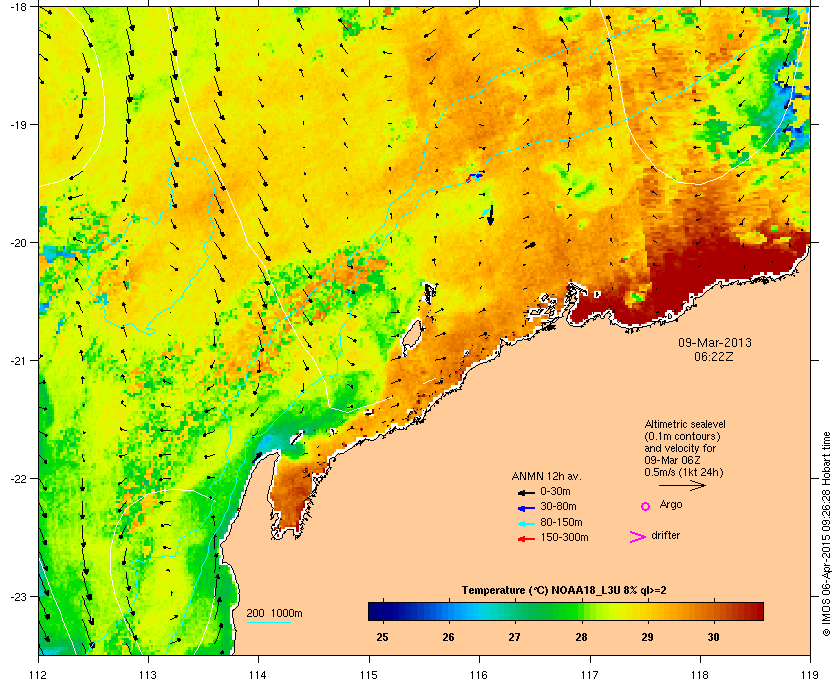Click the latitude axis label -22

[18, 479]
